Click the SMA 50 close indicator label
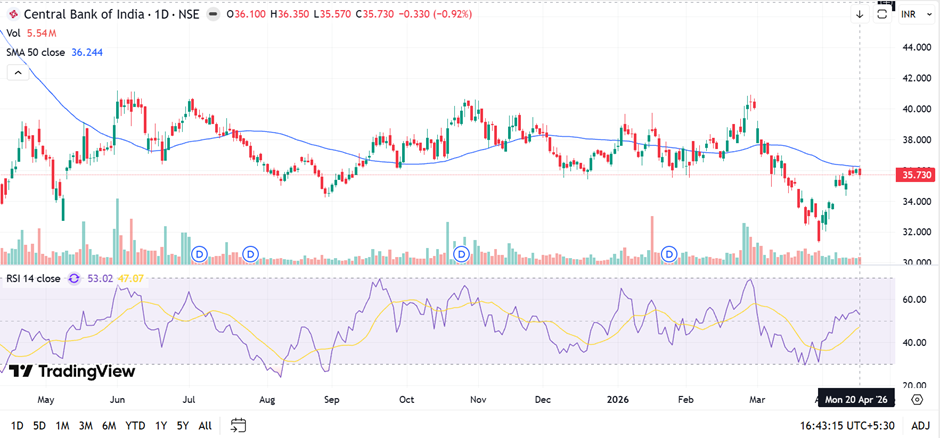This screenshot has height=438, width=940. pyautogui.click(x=36, y=52)
